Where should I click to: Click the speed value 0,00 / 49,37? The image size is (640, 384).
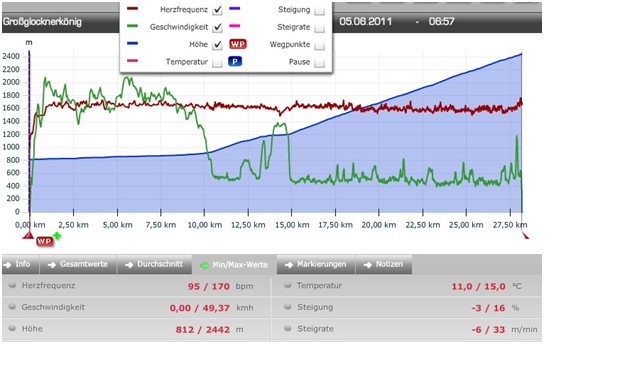[x=200, y=308]
